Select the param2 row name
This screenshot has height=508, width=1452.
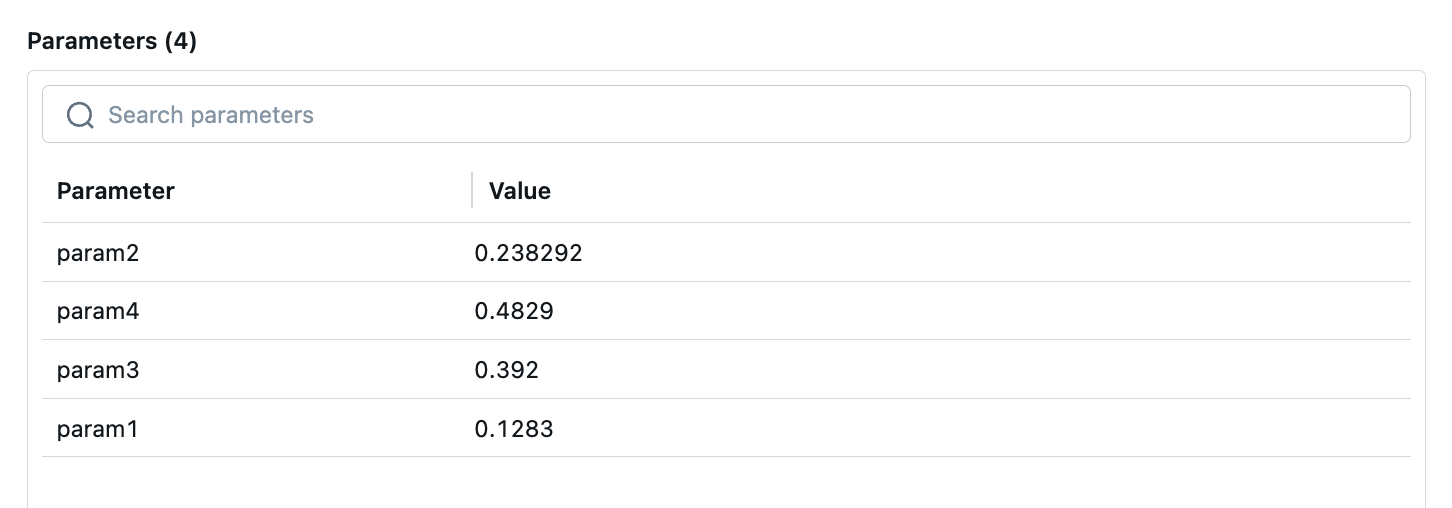tap(98, 253)
